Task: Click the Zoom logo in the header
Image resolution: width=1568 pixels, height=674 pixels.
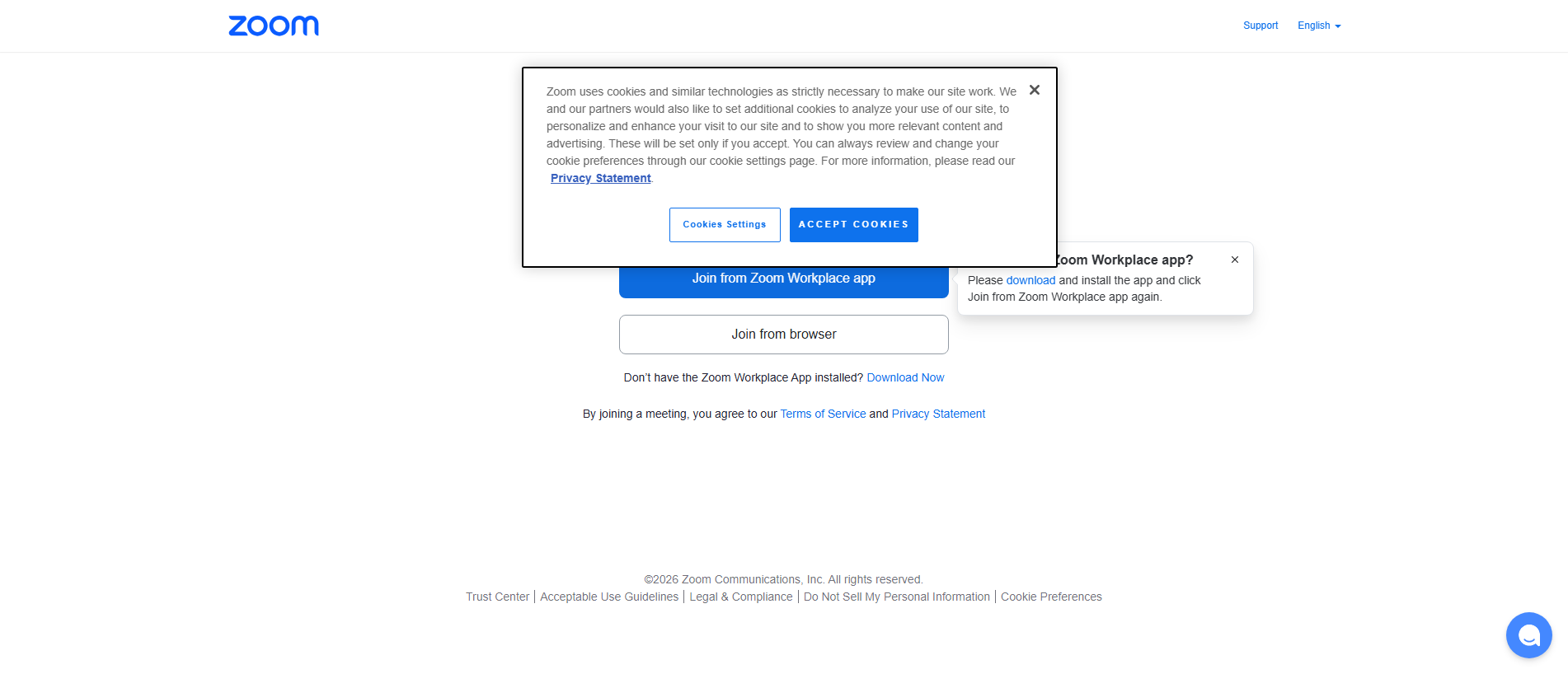Action: click(274, 26)
